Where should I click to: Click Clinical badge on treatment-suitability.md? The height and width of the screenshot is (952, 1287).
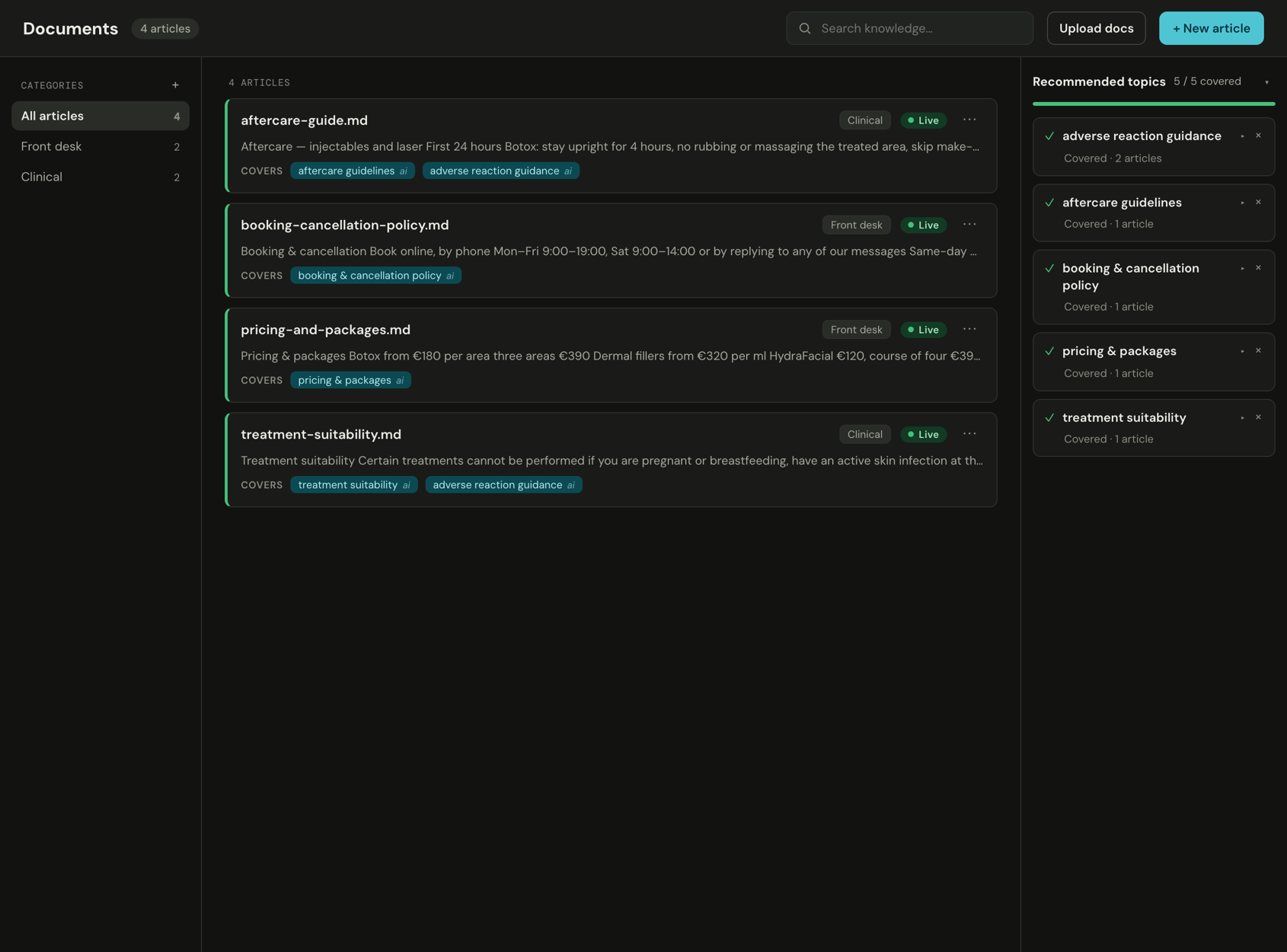864,434
